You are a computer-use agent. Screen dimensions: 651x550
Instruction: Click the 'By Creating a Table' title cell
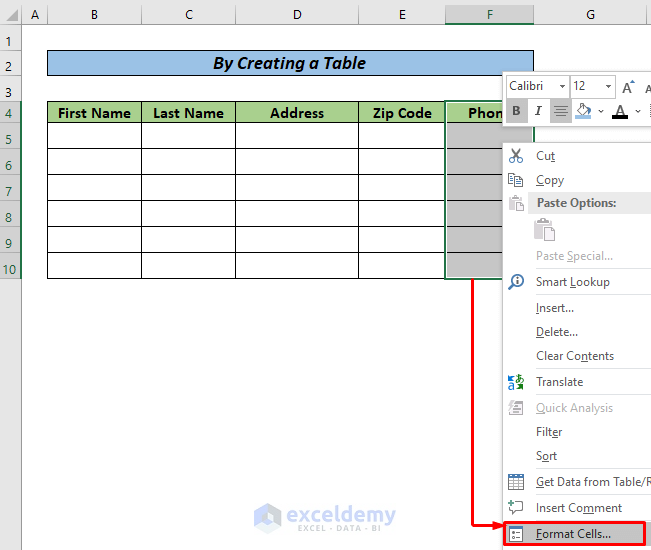coord(290,63)
